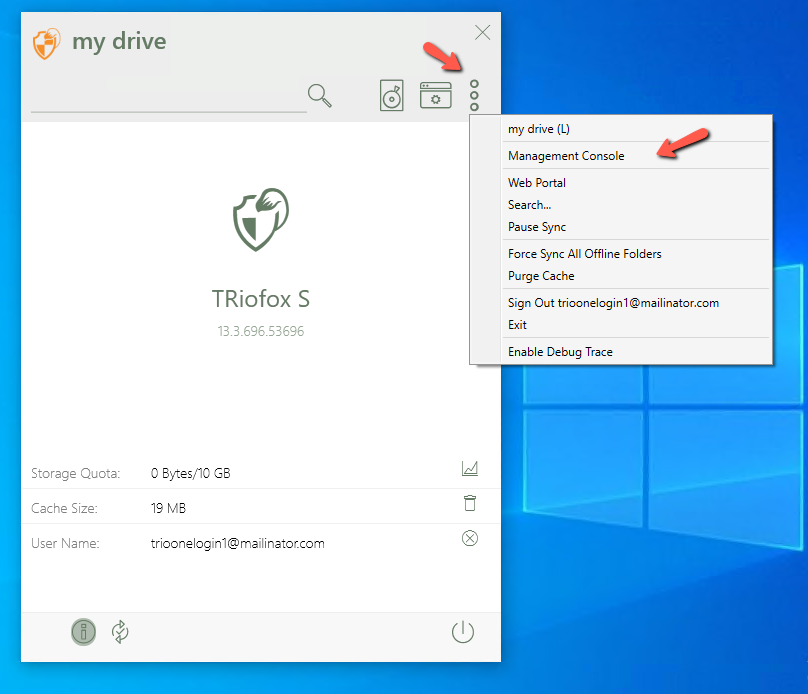Click the 'TRiofox S' product name

click(x=261, y=299)
